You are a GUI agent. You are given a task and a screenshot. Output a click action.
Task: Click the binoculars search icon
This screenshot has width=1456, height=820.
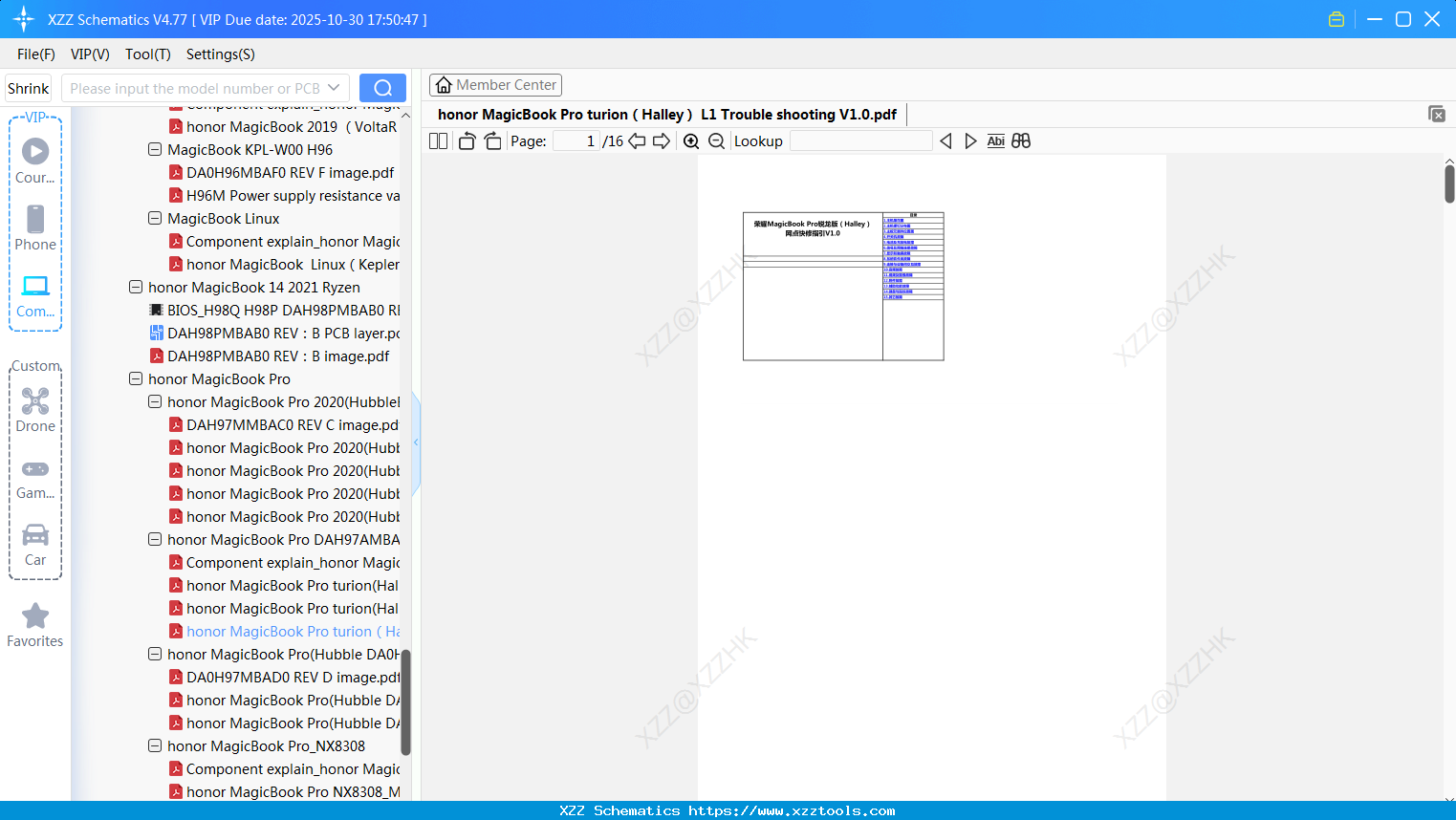tap(1021, 141)
